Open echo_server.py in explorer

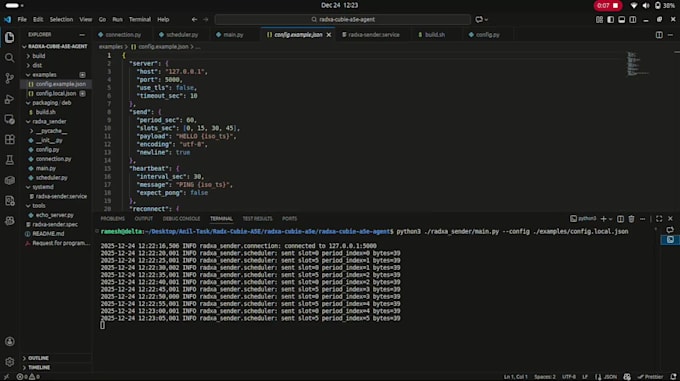56,215
